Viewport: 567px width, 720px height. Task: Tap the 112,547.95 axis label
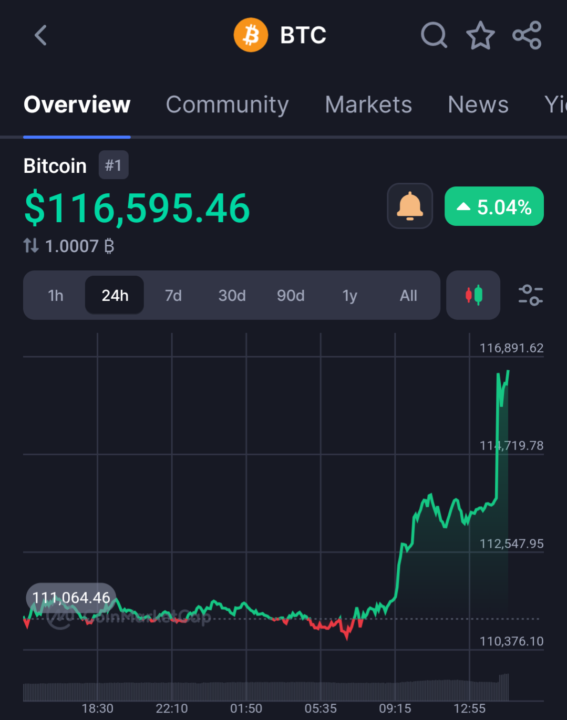click(x=511, y=544)
